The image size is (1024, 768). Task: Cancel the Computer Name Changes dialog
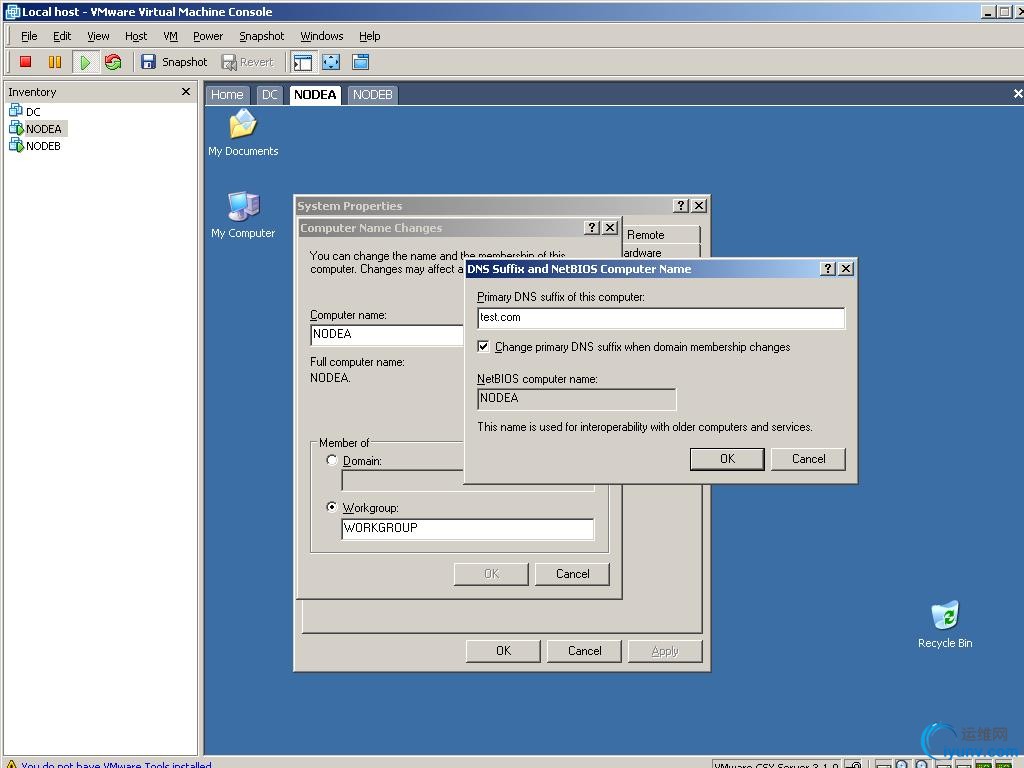tap(572, 574)
